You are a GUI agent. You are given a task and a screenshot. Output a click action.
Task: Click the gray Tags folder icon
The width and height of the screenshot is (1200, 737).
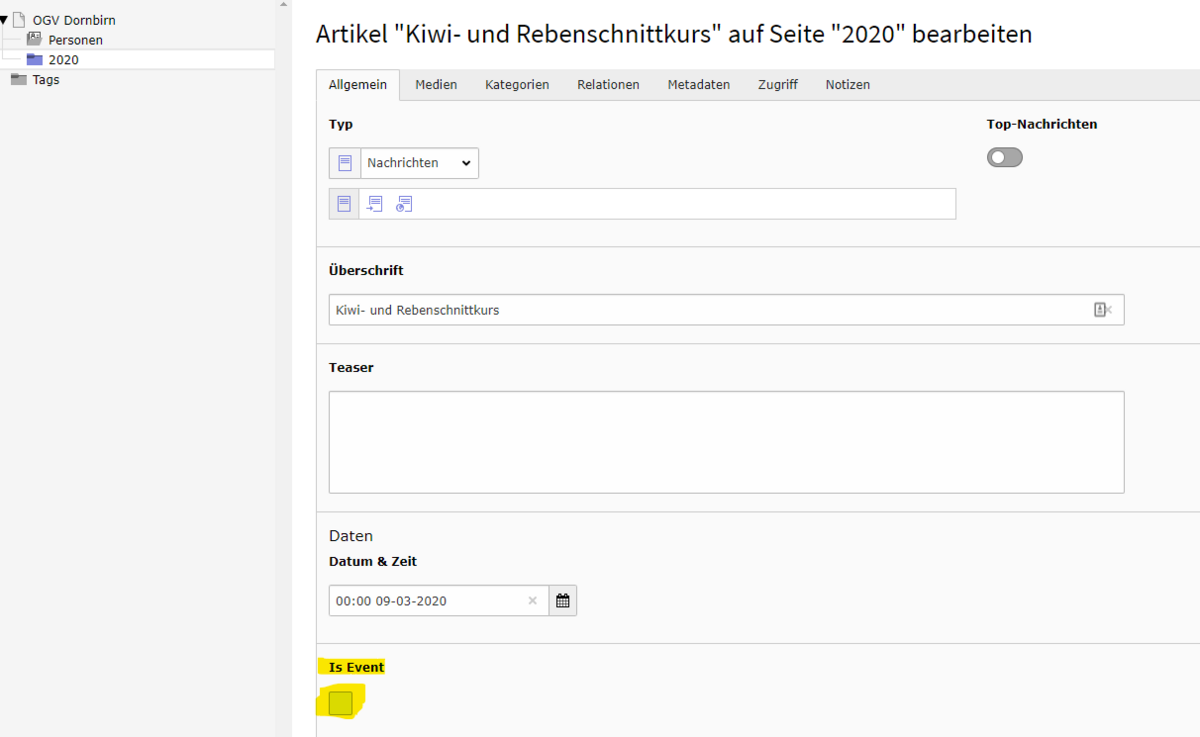pyautogui.click(x=19, y=80)
